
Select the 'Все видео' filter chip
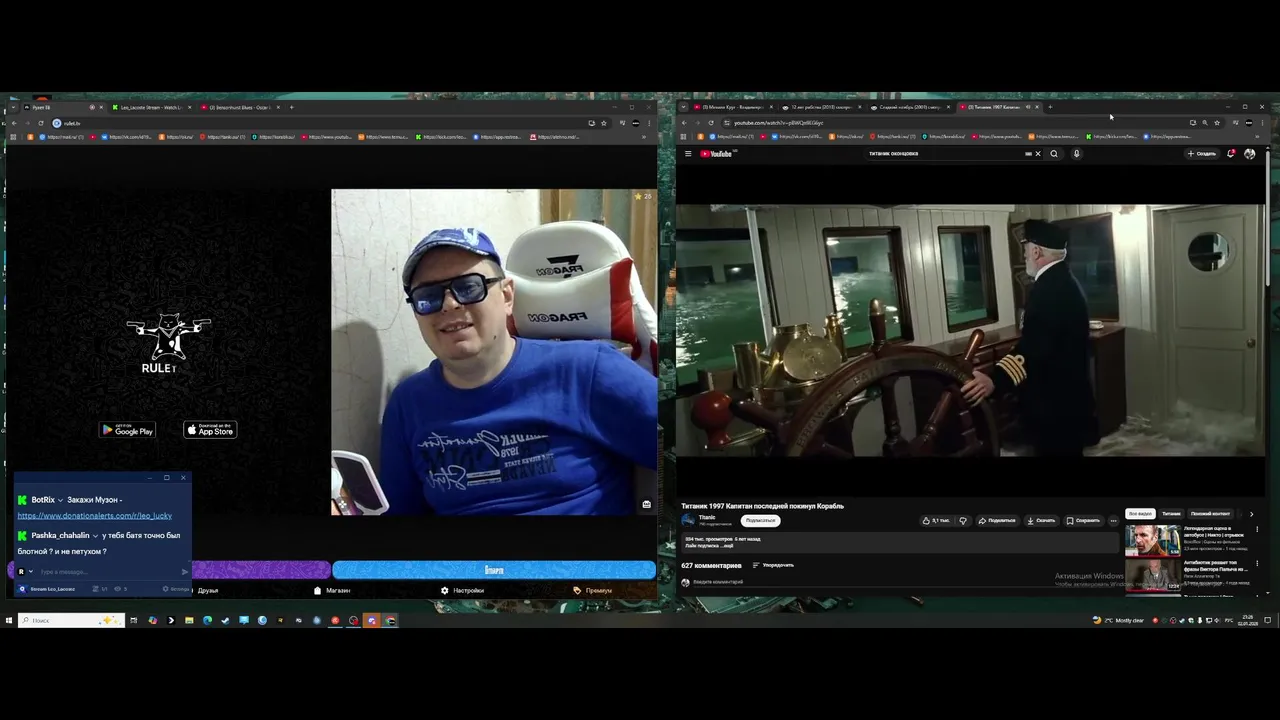coord(1140,514)
